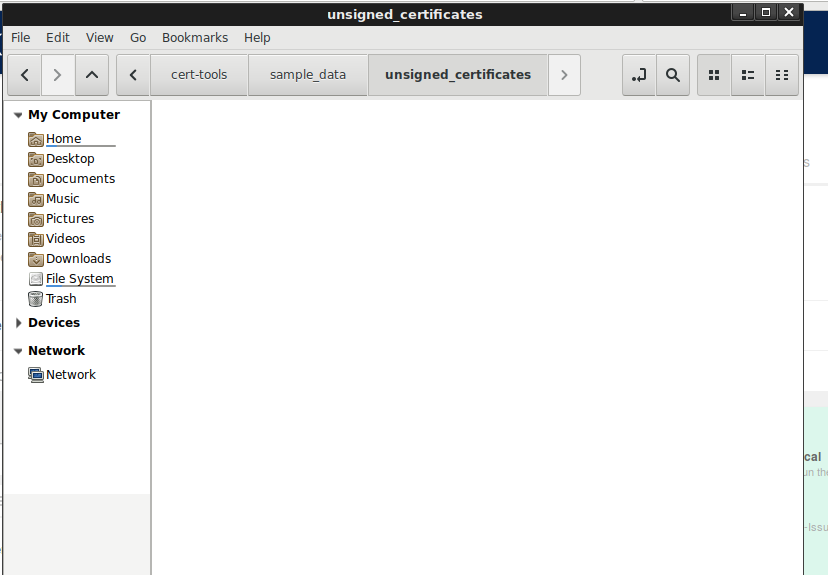The image size is (828, 575).
Task: Select the Devices heading
Action: [x=54, y=323]
